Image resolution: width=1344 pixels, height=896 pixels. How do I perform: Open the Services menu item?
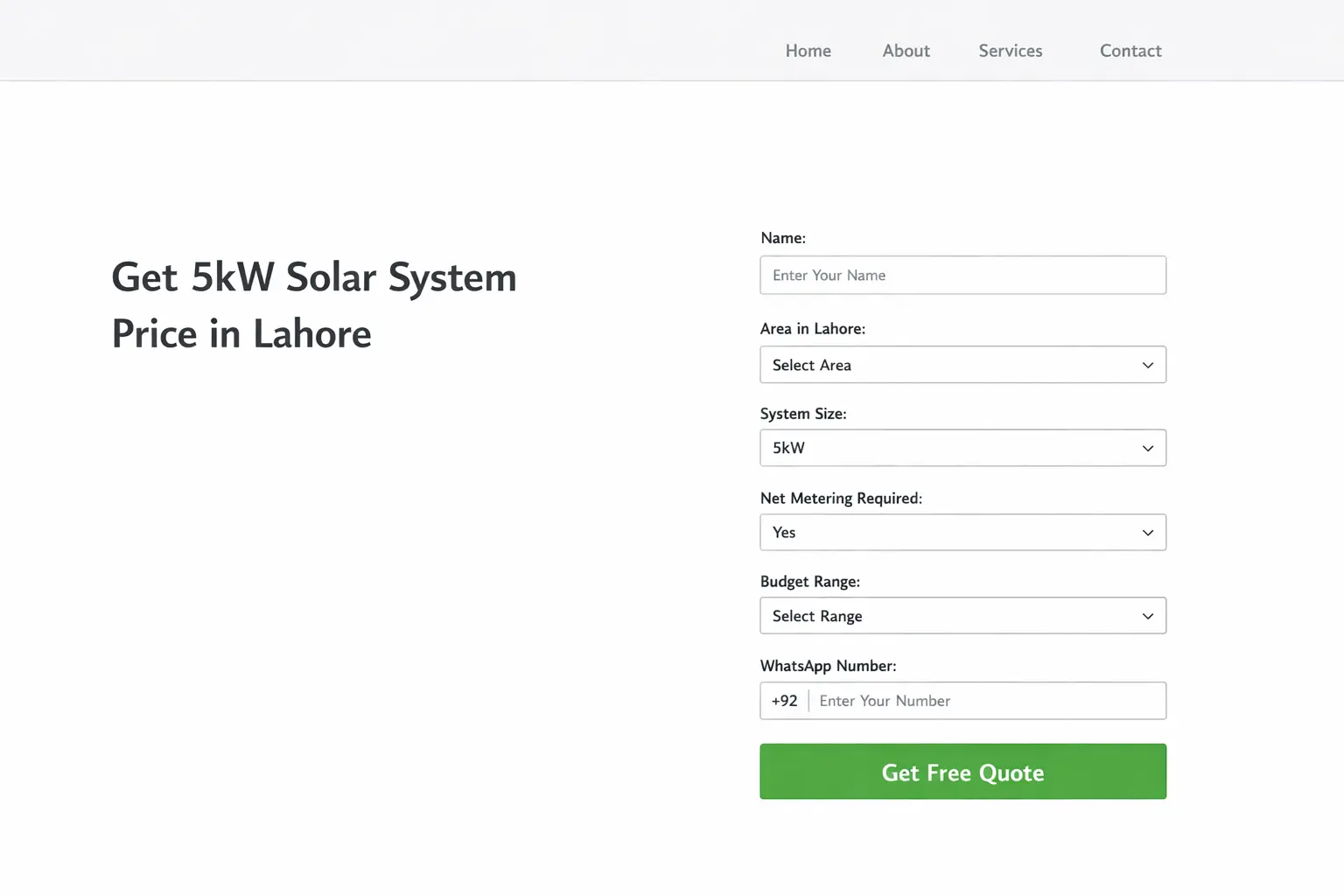1010,51
